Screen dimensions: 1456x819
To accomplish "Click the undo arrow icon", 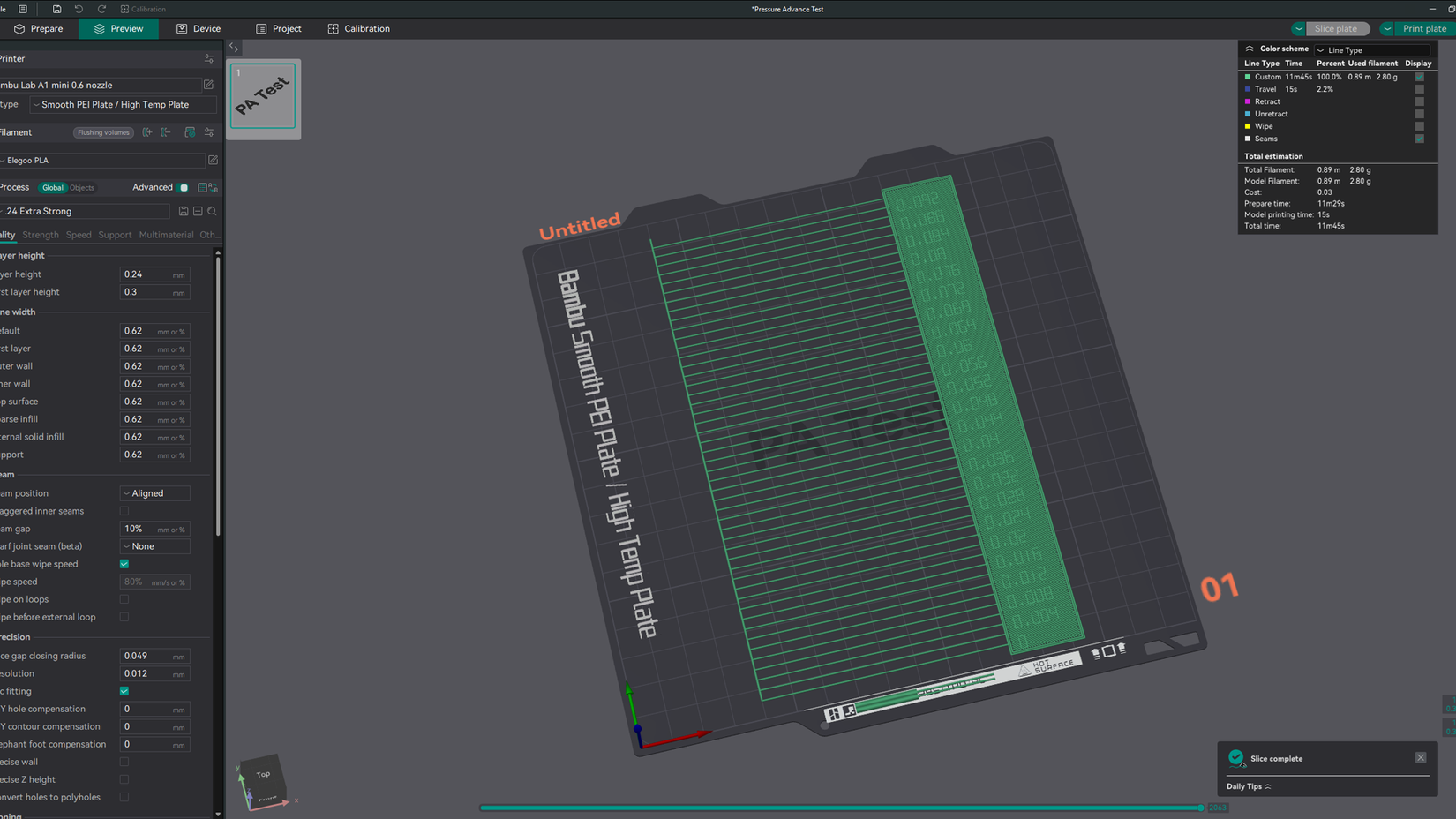I will pyautogui.click(x=79, y=9).
